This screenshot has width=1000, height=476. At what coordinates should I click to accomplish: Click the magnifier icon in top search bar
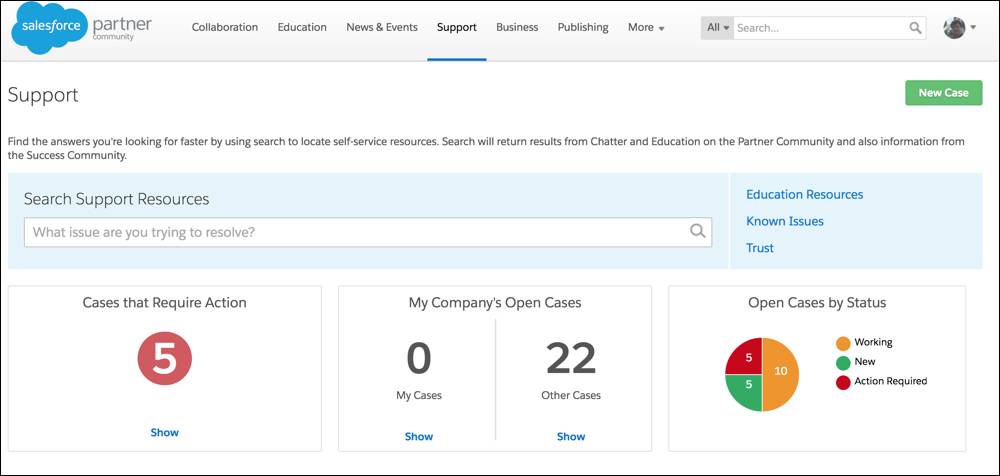point(915,27)
